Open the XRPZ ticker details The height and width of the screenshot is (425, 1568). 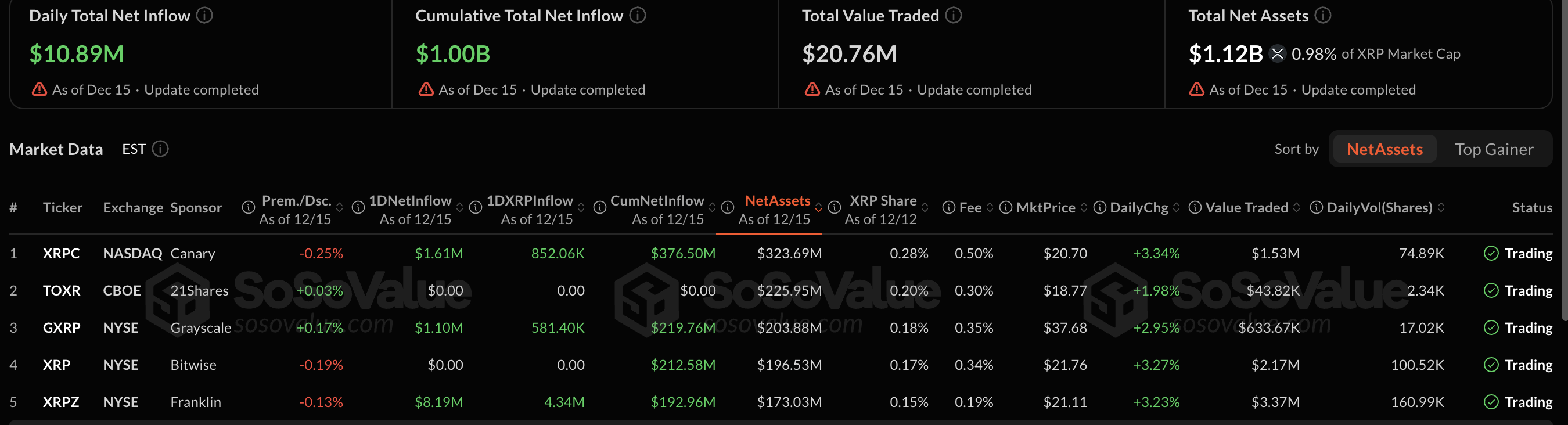click(x=62, y=402)
